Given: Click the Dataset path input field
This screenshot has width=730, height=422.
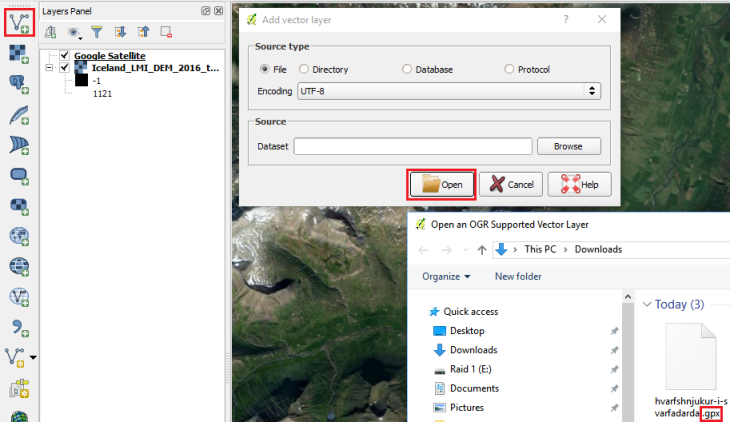Looking at the screenshot, I should pos(412,146).
